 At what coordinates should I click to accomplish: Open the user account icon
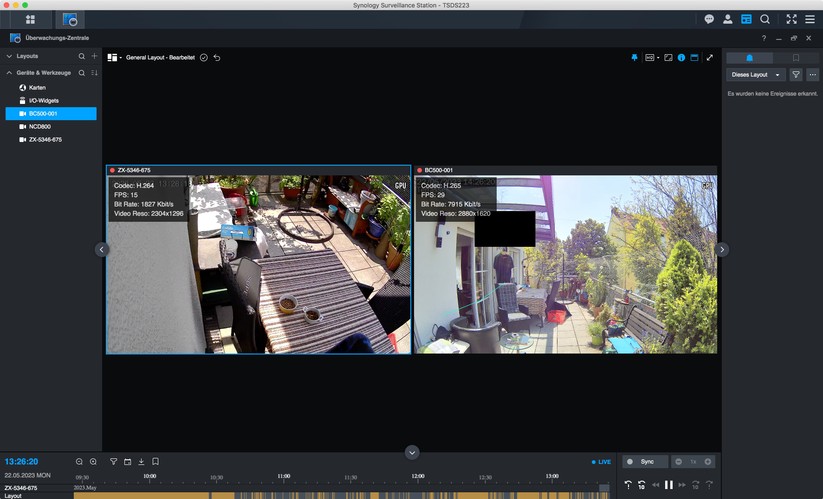[728, 19]
